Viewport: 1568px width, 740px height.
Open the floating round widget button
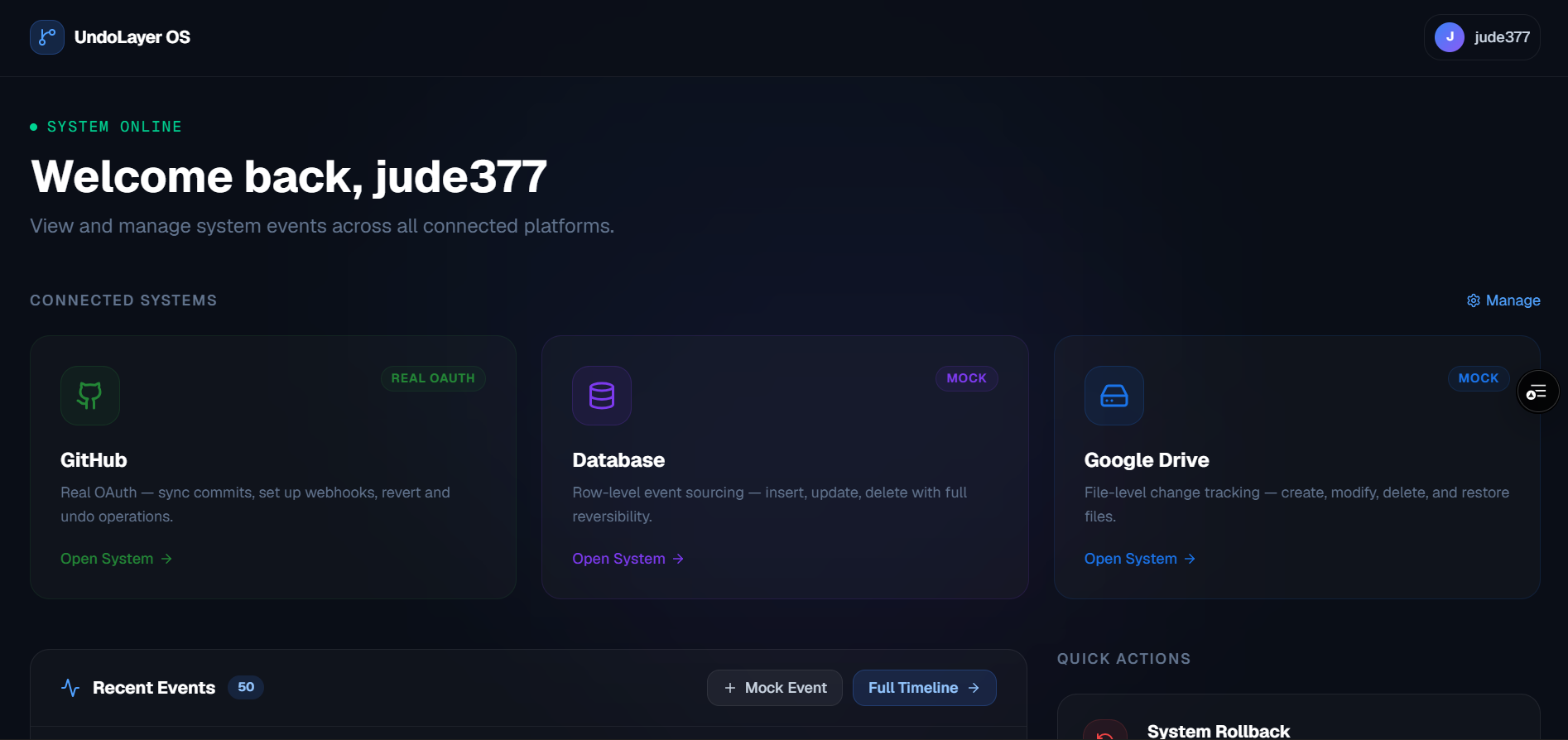tap(1537, 392)
